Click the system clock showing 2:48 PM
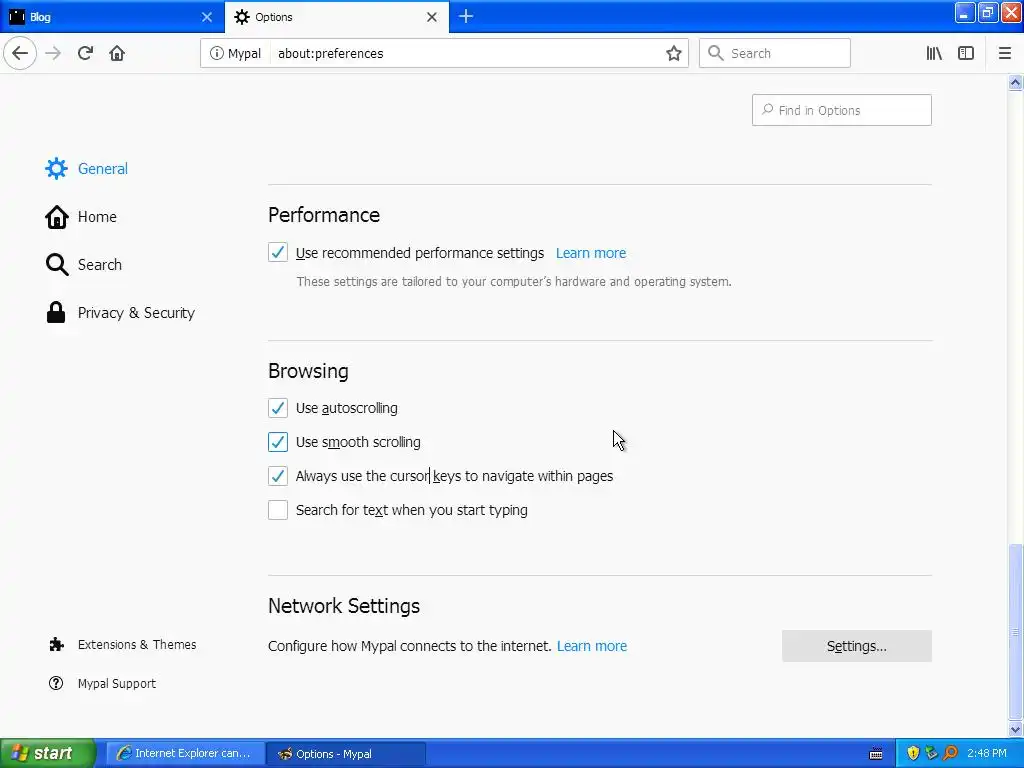 987,754
